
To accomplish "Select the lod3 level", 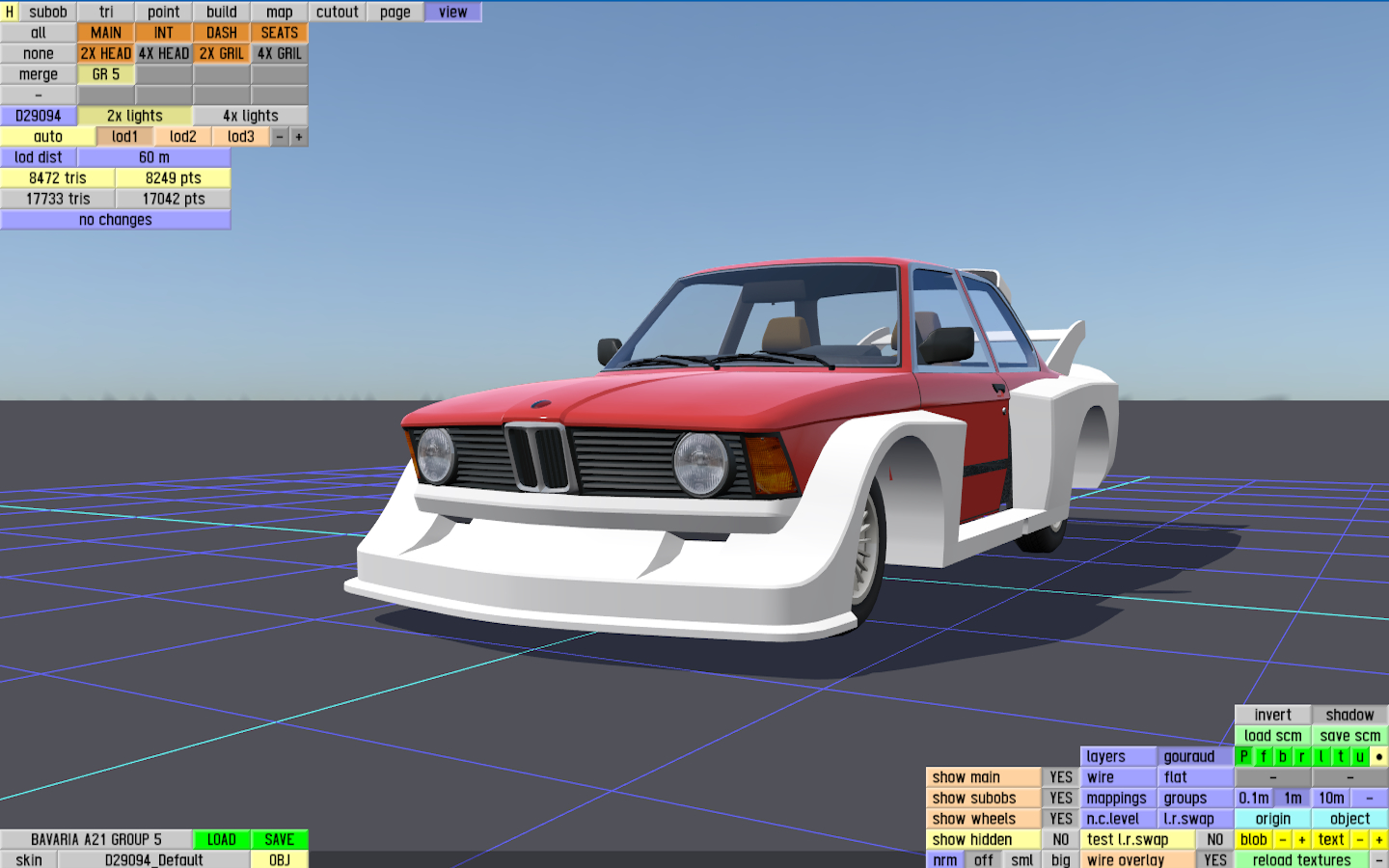I will click(x=241, y=137).
